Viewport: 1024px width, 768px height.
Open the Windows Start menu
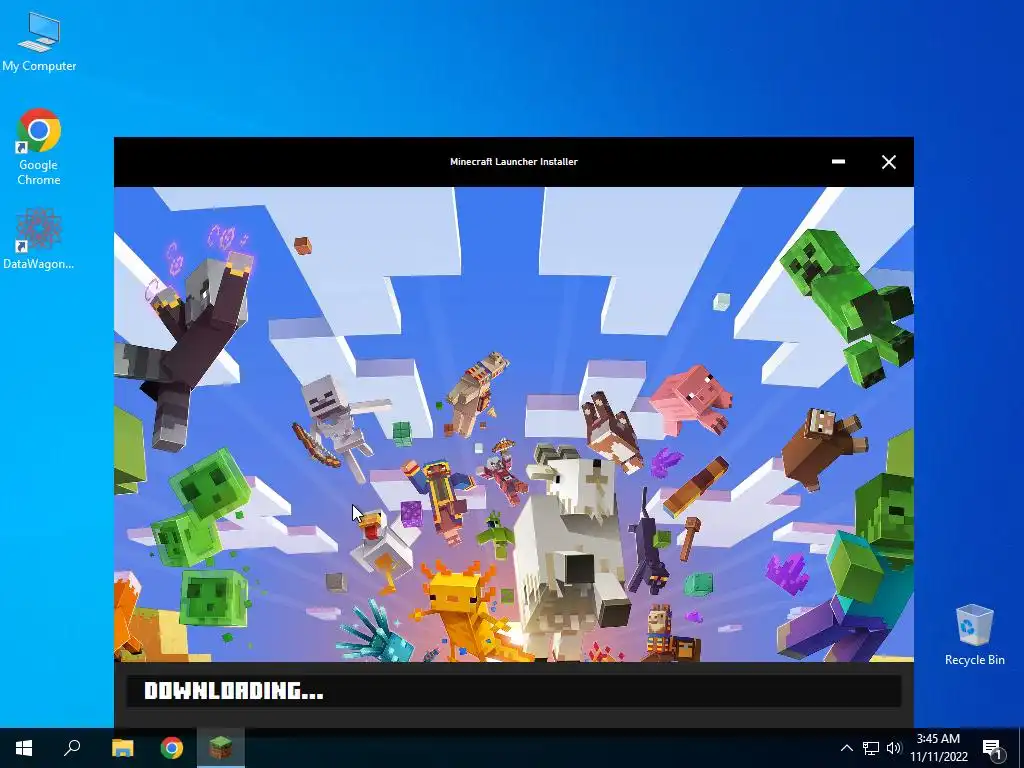pyautogui.click(x=24, y=748)
